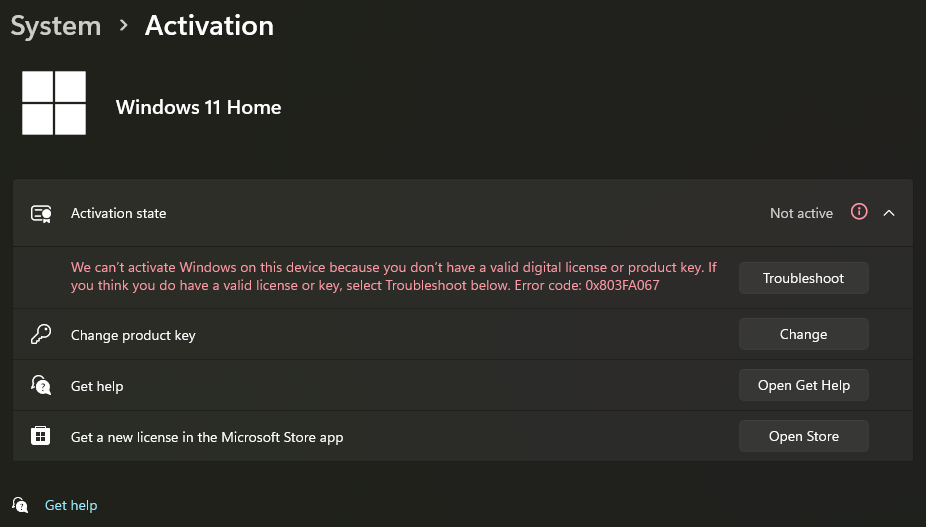Click the bottom Get help icon
This screenshot has width=926, height=527.
coord(20,505)
